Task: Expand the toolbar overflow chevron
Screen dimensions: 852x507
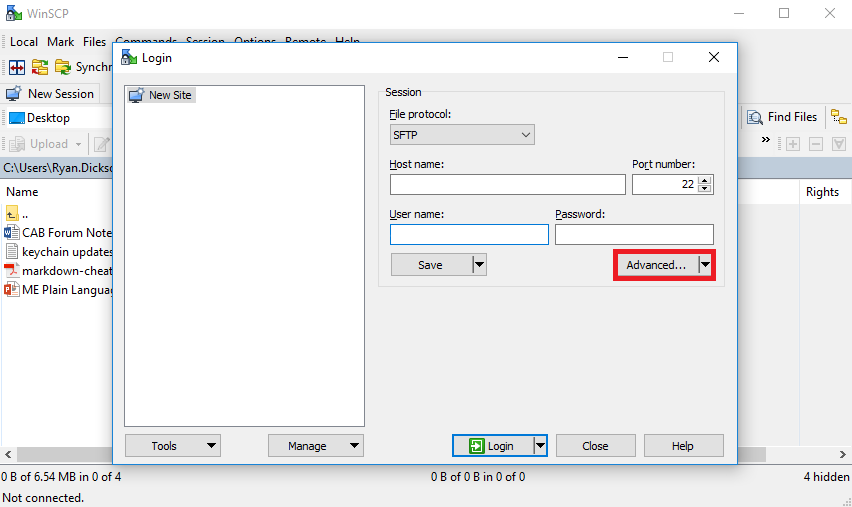Action: (x=766, y=140)
